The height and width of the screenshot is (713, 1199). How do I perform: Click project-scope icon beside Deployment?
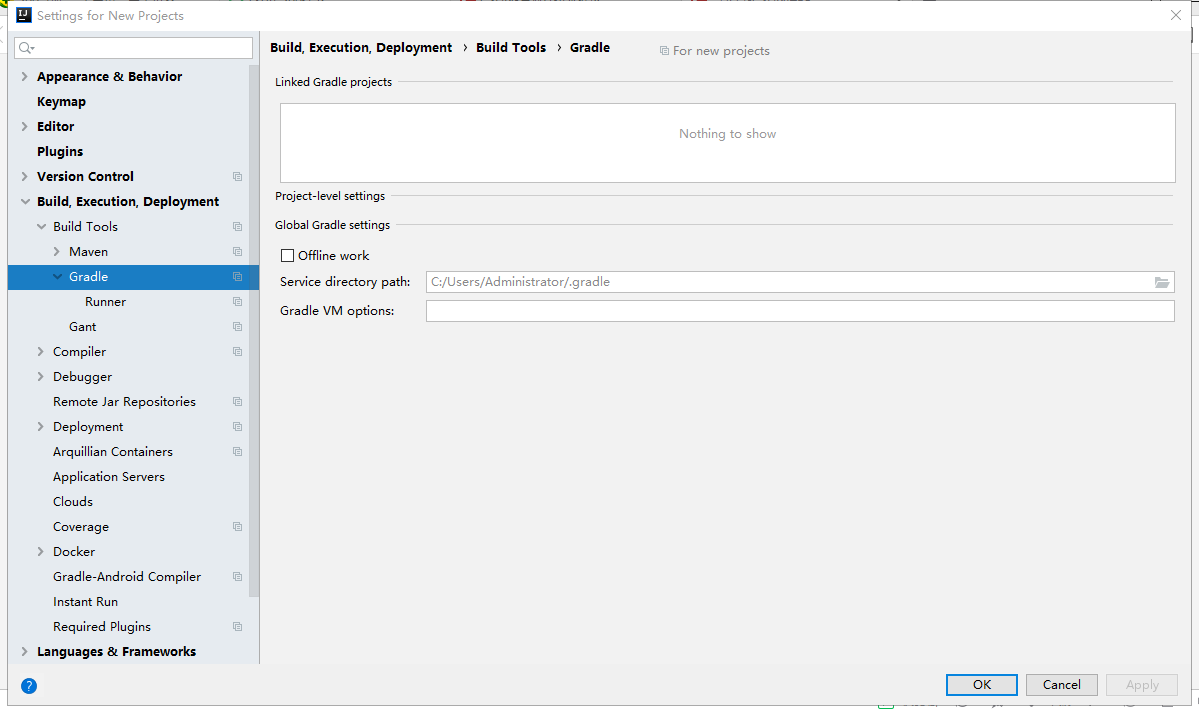(x=238, y=427)
